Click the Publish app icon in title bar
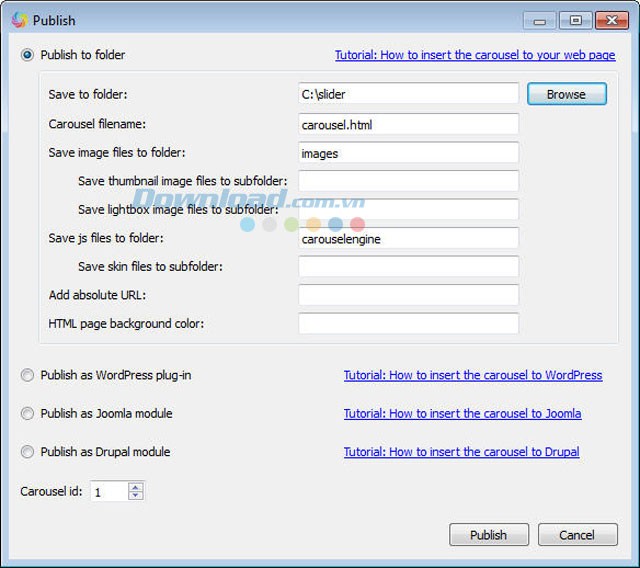 click(x=18, y=19)
